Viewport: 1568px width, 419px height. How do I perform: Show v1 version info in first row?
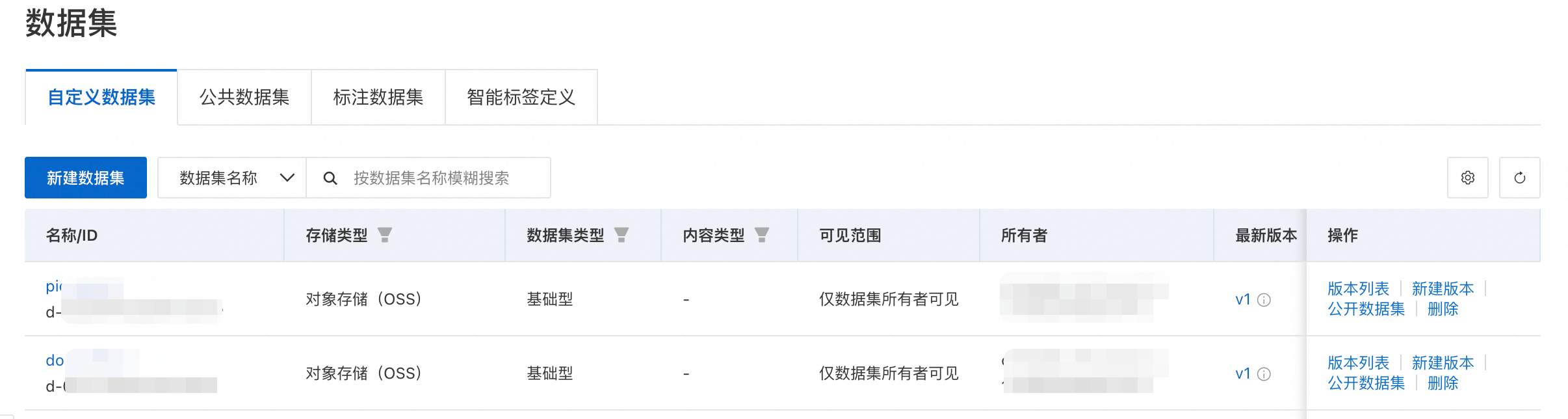coord(1264,300)
